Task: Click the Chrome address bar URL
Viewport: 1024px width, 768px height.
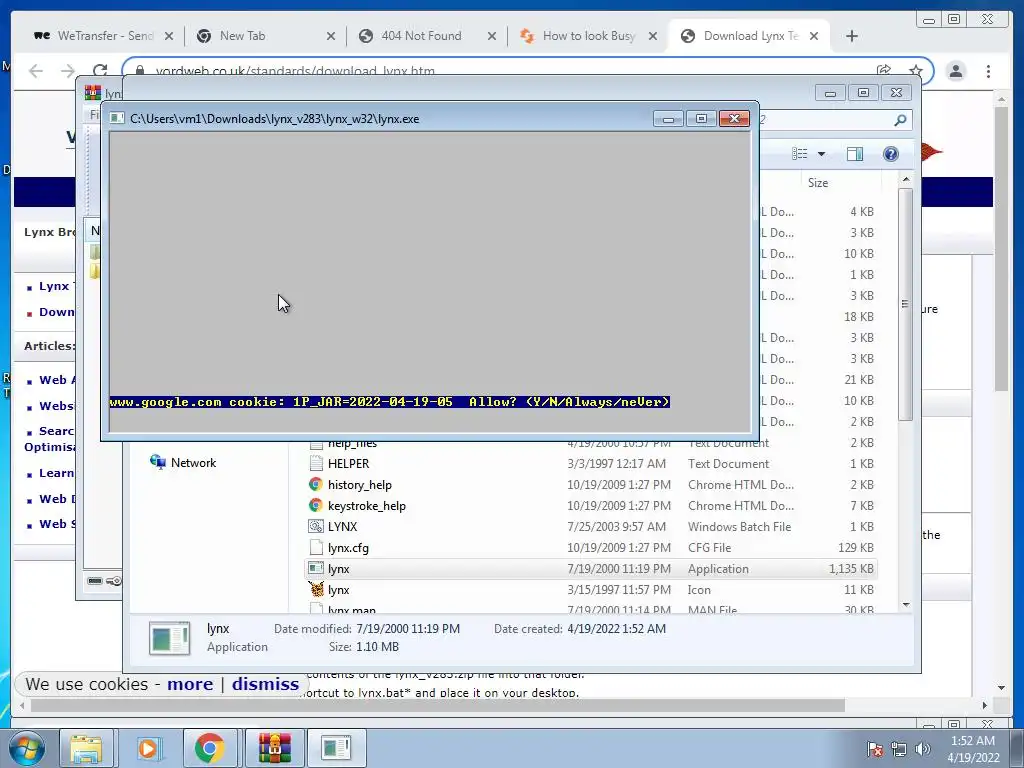Action: (x=295, y=71)
